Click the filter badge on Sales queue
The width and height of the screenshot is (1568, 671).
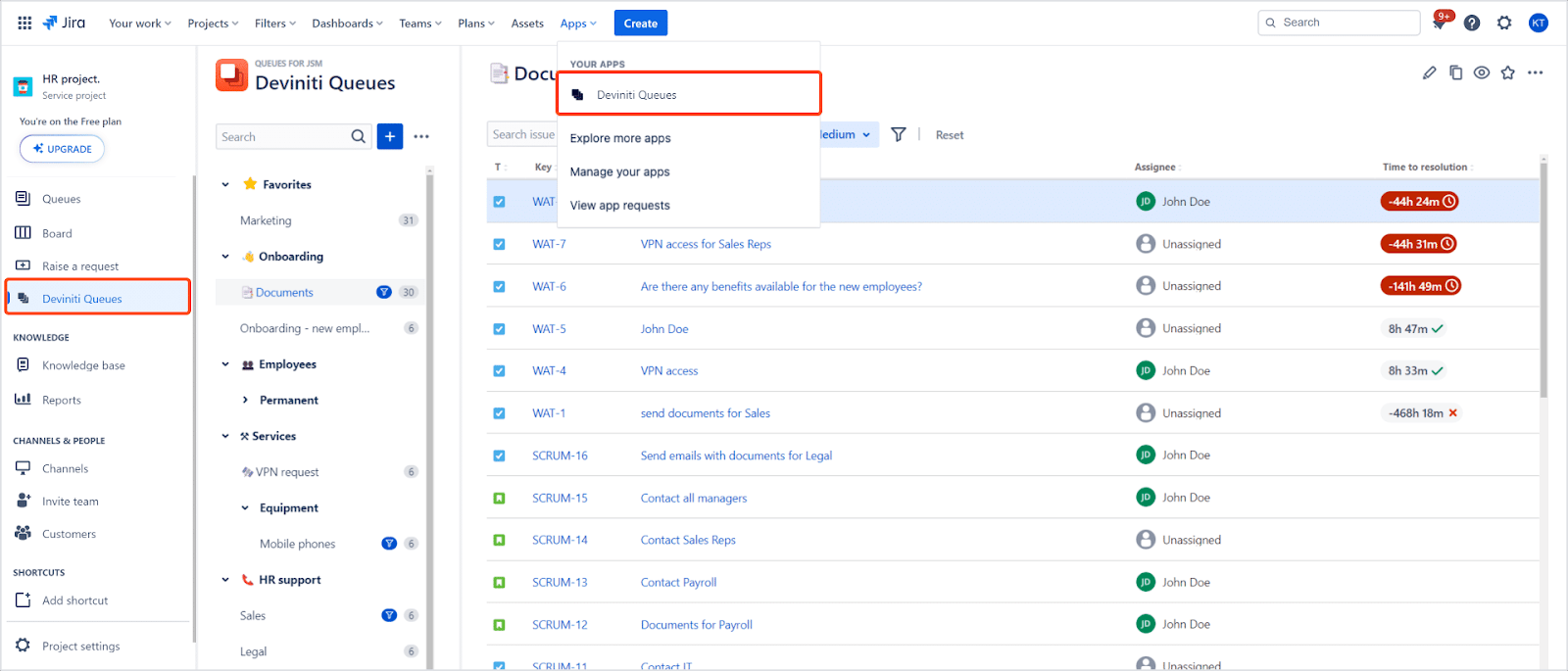pos(389,615)
